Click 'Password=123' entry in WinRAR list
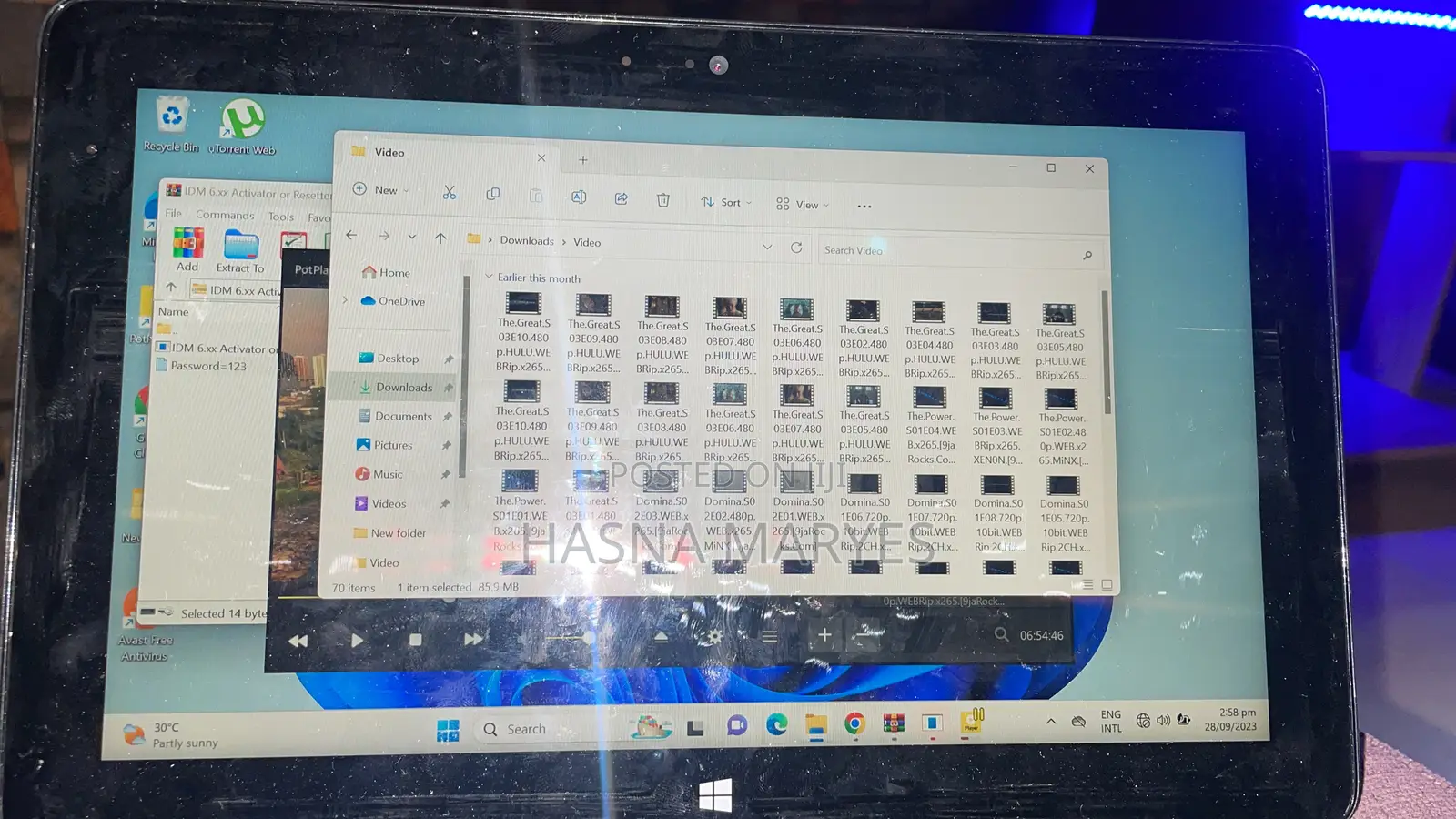 tap(201, 366)
